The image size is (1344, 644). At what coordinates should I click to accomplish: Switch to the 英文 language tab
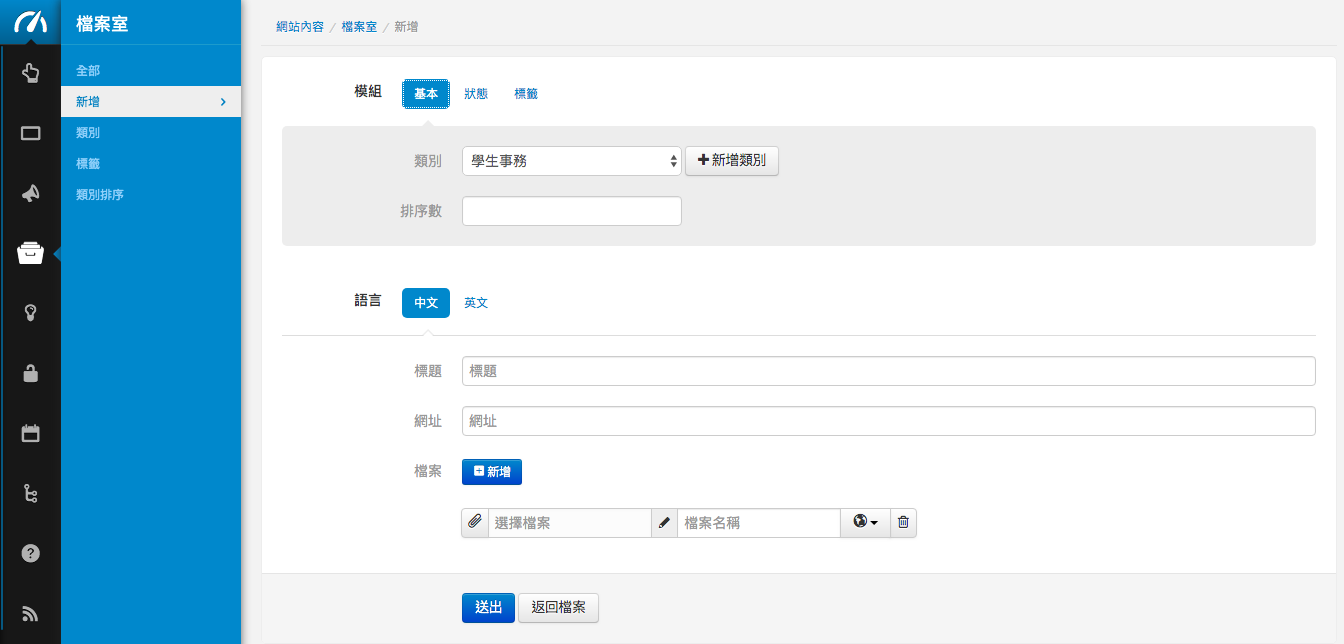[476, 303]
